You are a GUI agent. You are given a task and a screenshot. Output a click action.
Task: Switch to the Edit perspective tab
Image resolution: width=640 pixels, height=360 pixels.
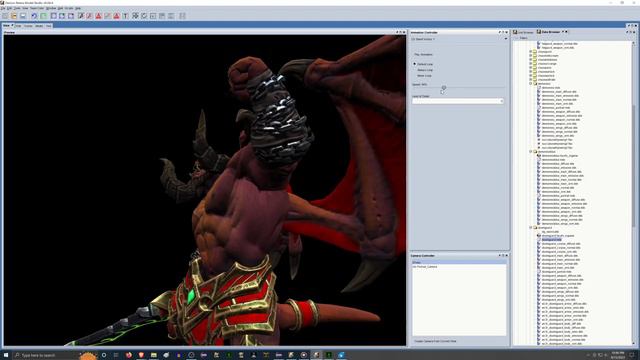(x=18, y=26)
